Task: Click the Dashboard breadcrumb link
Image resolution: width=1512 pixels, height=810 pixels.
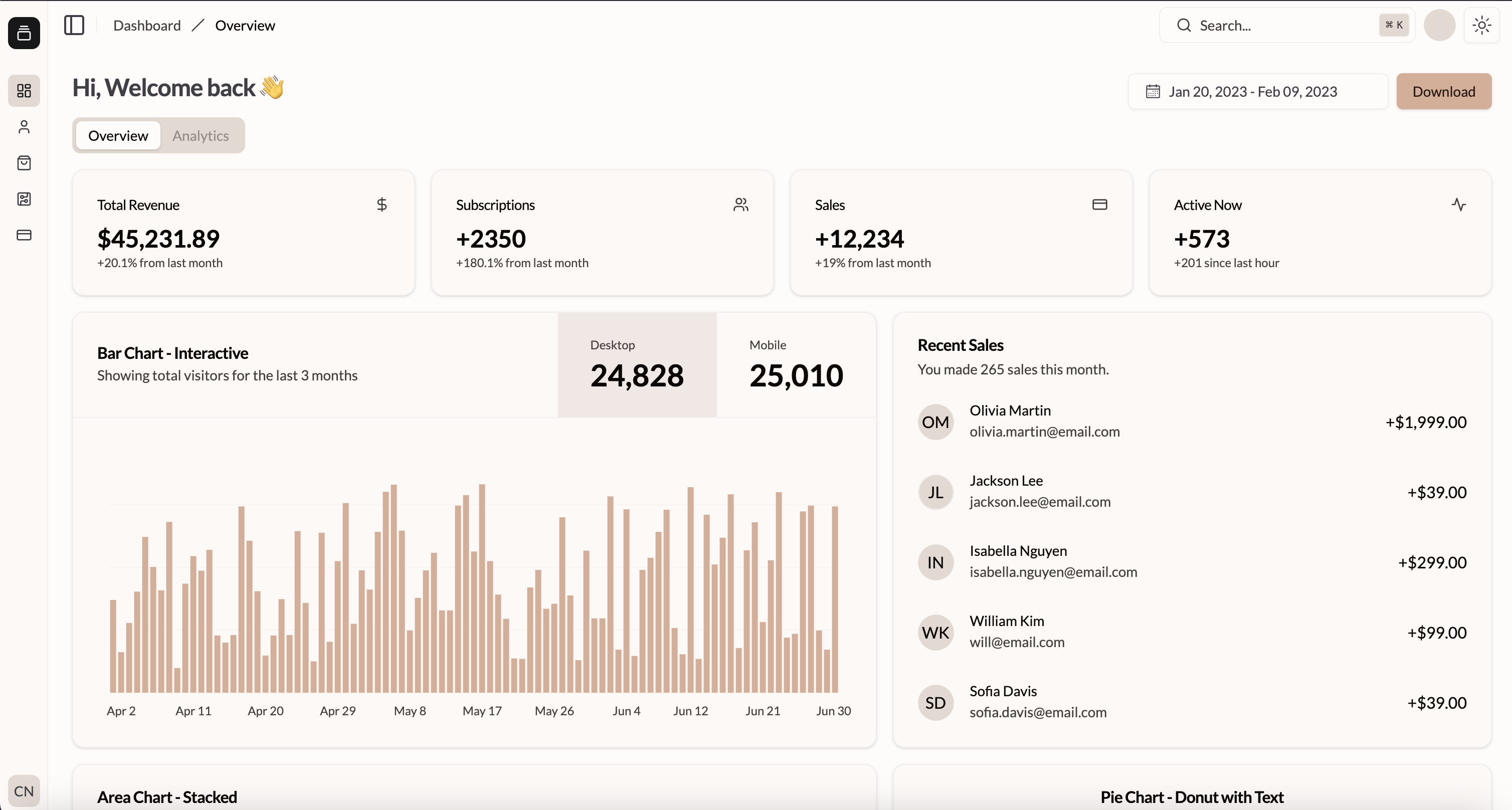Action: [x=147, y=25]
